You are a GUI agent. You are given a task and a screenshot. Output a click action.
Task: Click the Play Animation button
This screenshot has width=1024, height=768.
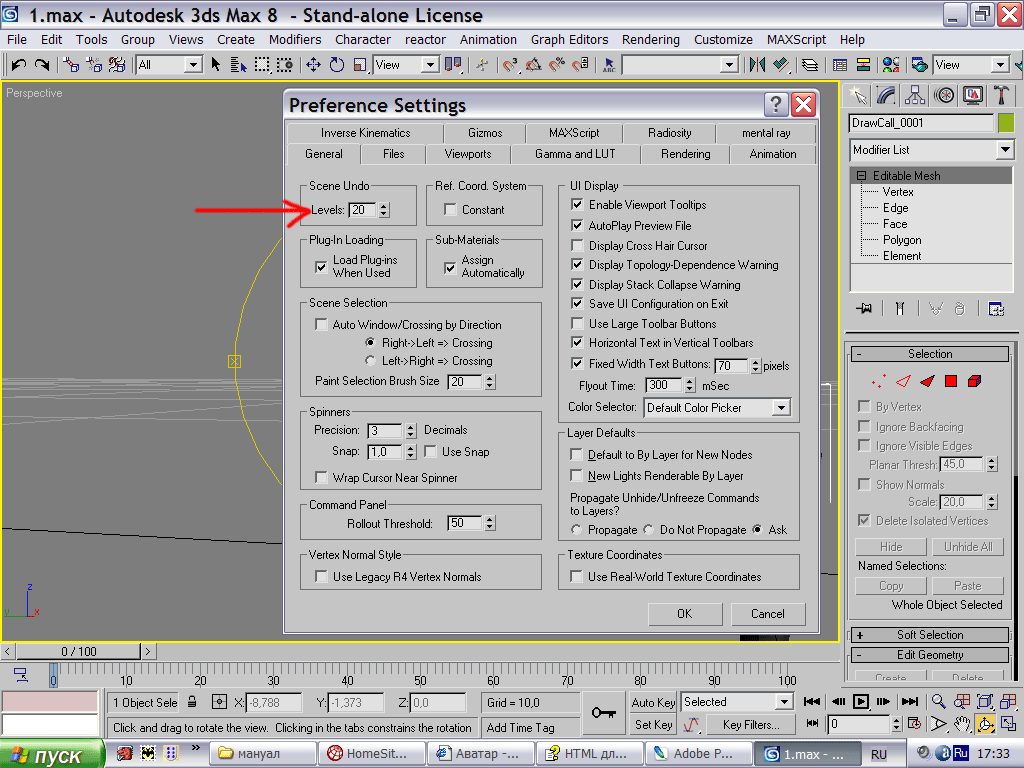point(861,701)
